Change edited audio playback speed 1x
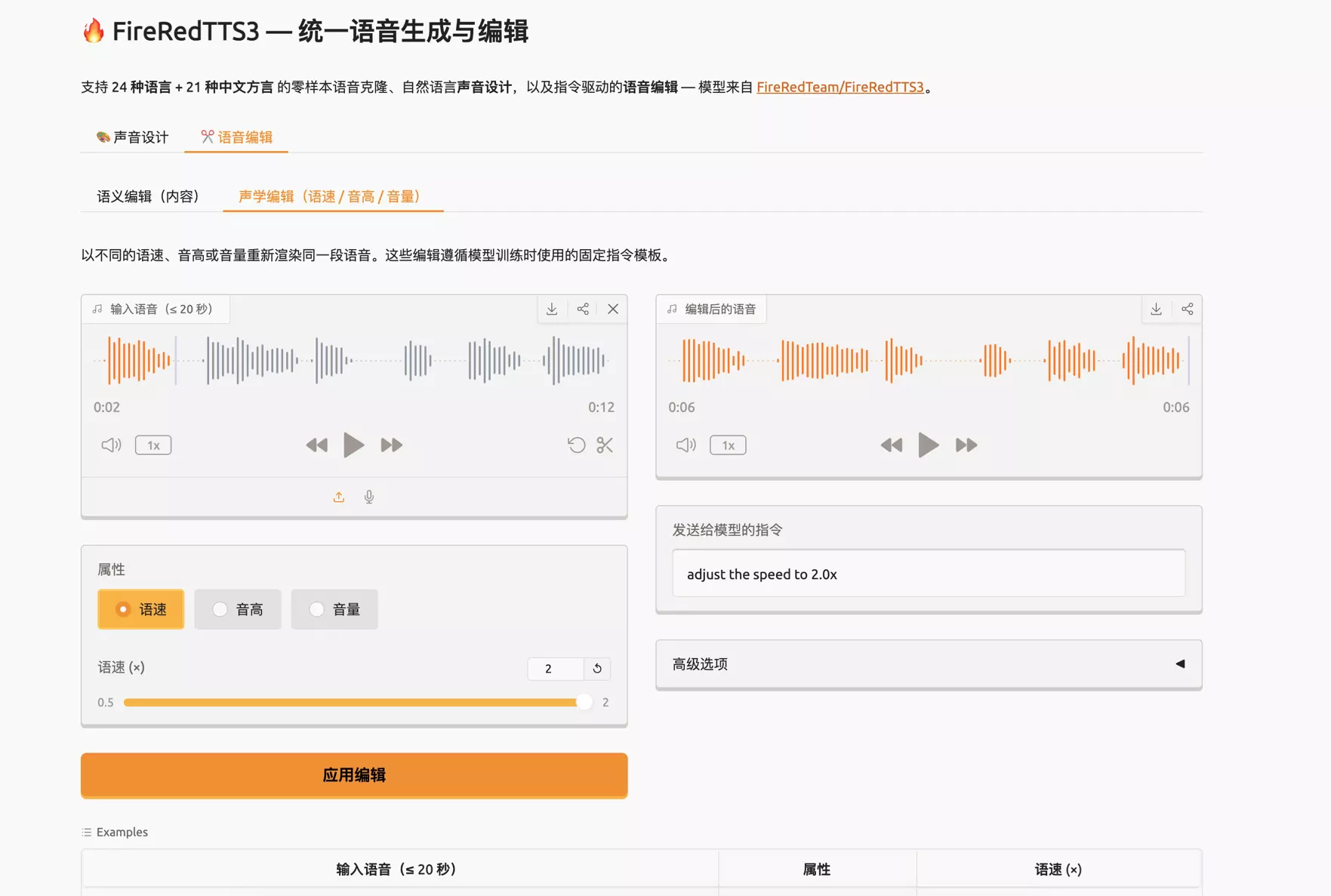Viewport: 1331px width, 896px height. [x=728, y=445]
